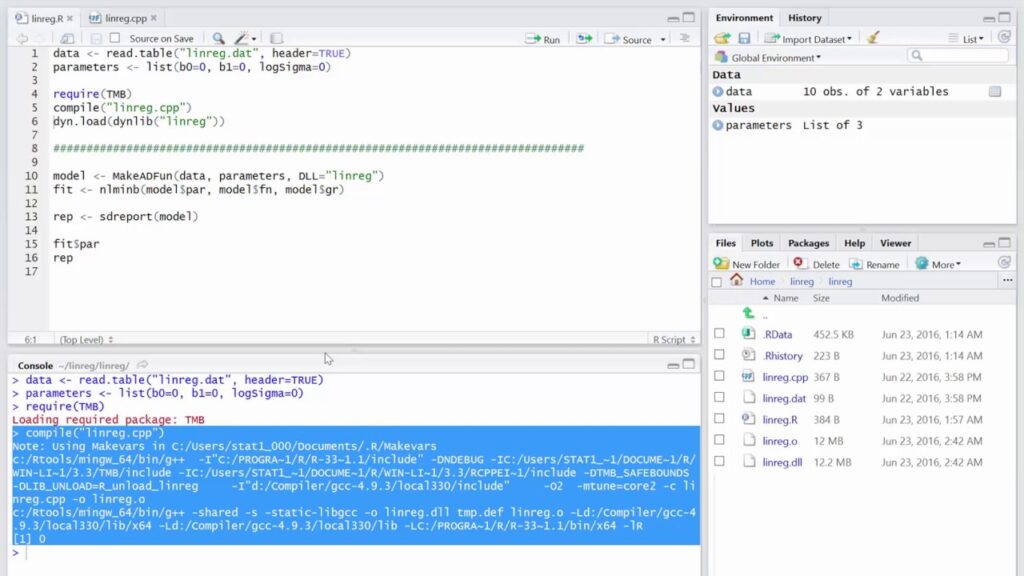Click the go up parent directory arrow

coord(748,313)
